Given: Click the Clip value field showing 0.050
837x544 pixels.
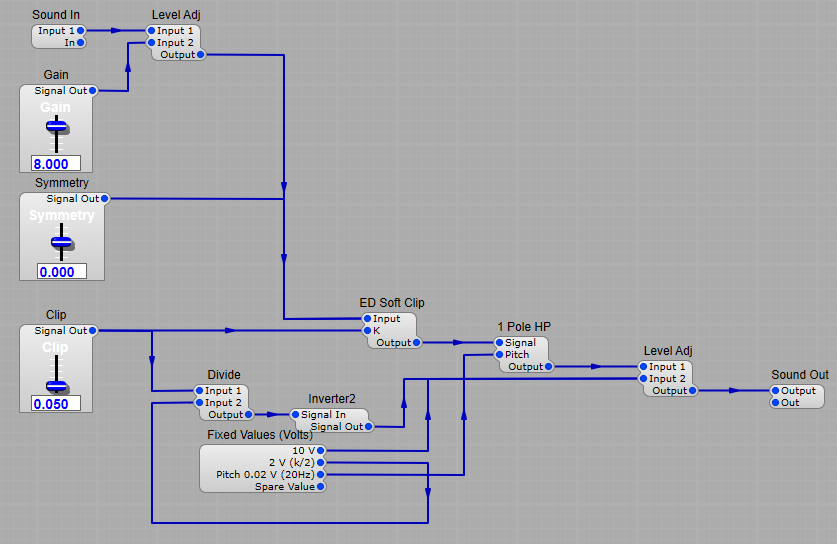Looking at the screenshot, I should (55, 403).
